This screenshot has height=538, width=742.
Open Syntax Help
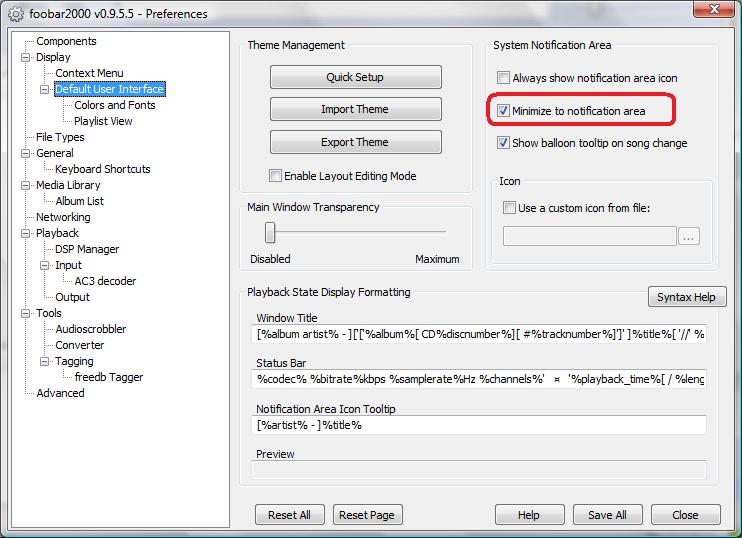click(x=687, y=297)
